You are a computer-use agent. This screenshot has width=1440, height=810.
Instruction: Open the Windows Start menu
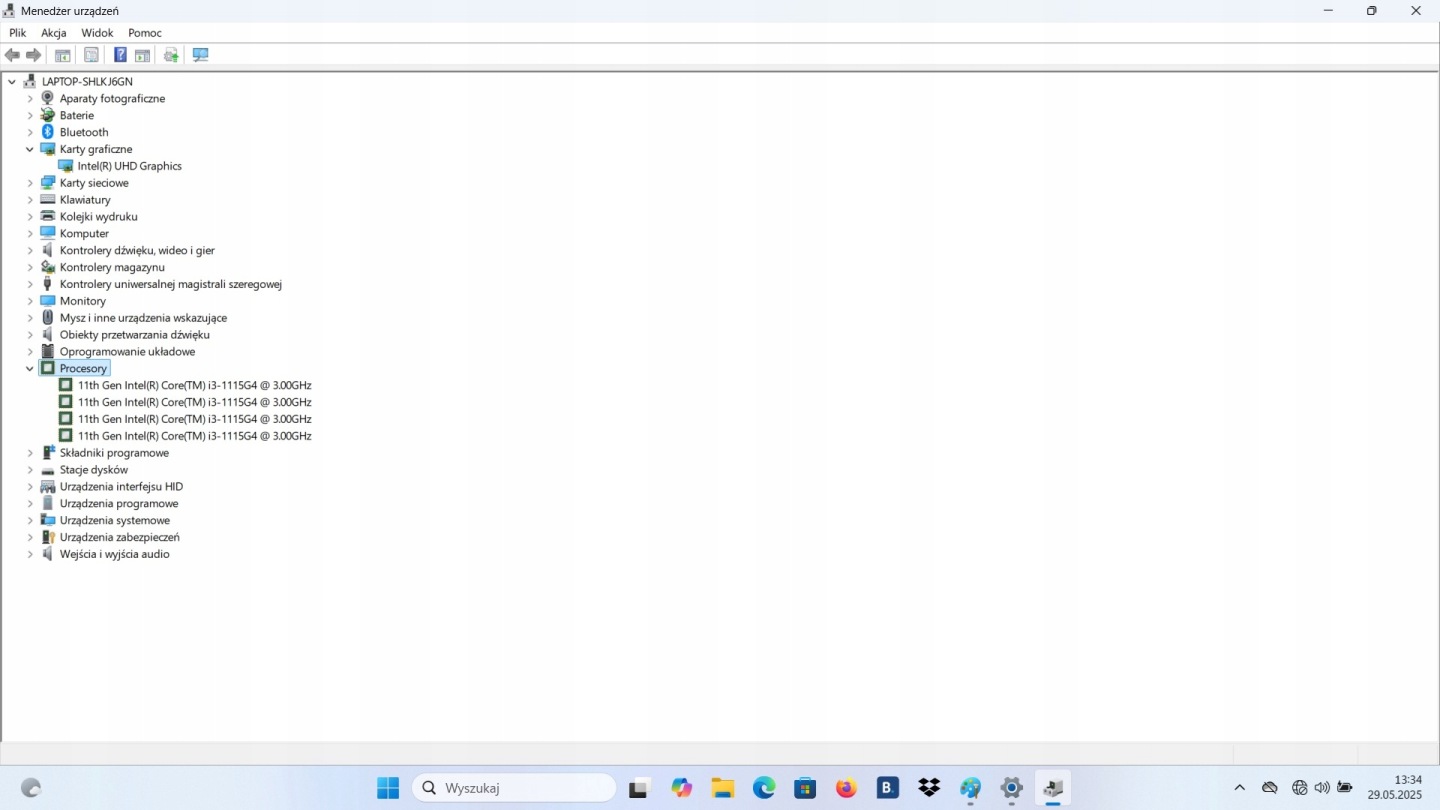388,788
